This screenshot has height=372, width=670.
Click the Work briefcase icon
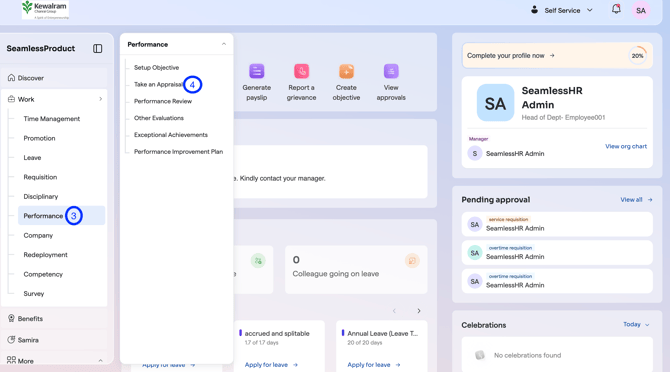pos(12,99)
